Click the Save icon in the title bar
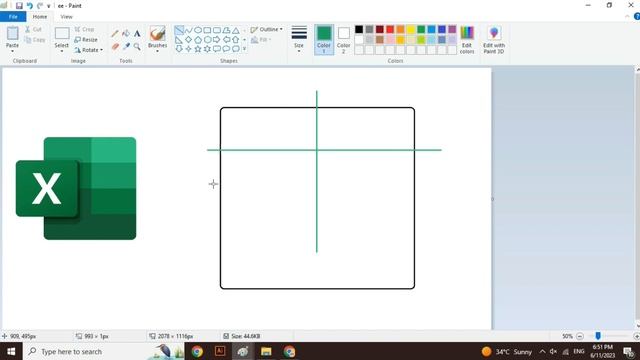Screen dimensions: 640x360 [x=19, y=6]
